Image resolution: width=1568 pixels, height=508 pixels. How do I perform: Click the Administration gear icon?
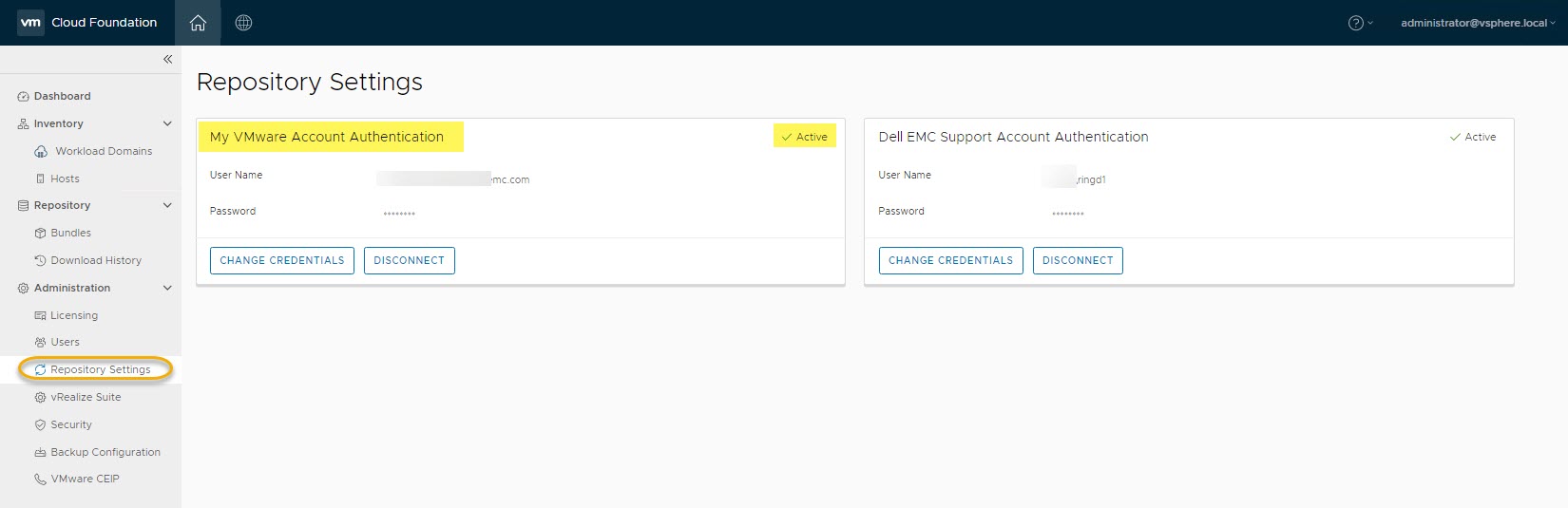tap(24, 289)
